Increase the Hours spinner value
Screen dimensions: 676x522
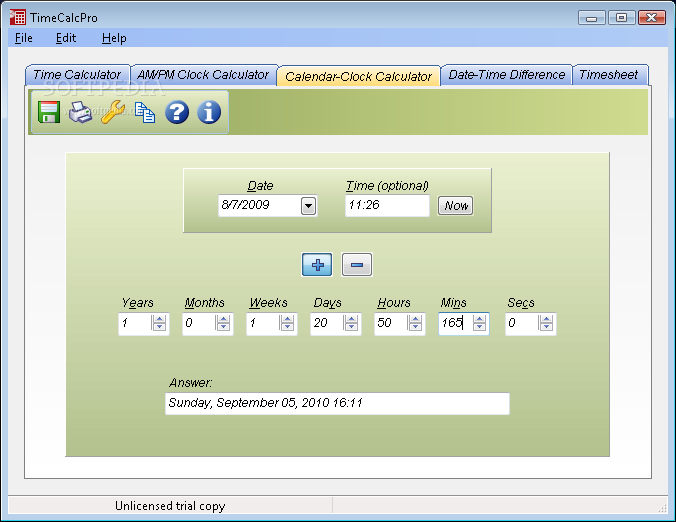click(x=415, y=319)
